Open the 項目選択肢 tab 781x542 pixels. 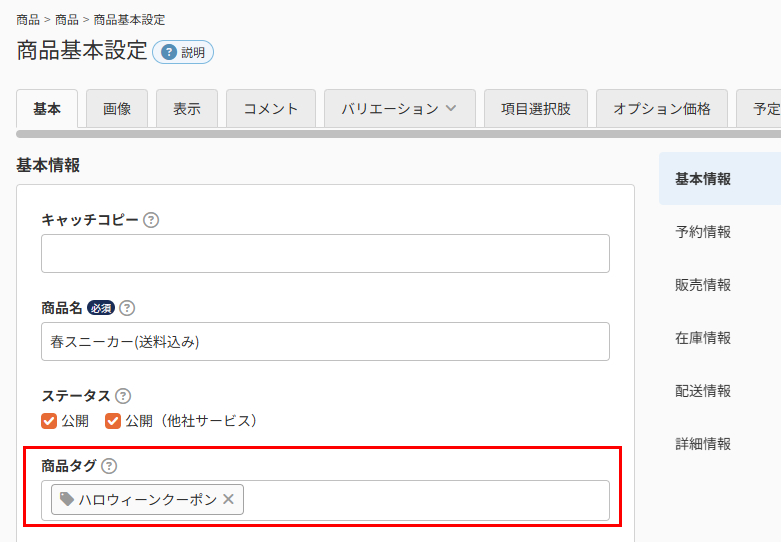pos(536,109)
